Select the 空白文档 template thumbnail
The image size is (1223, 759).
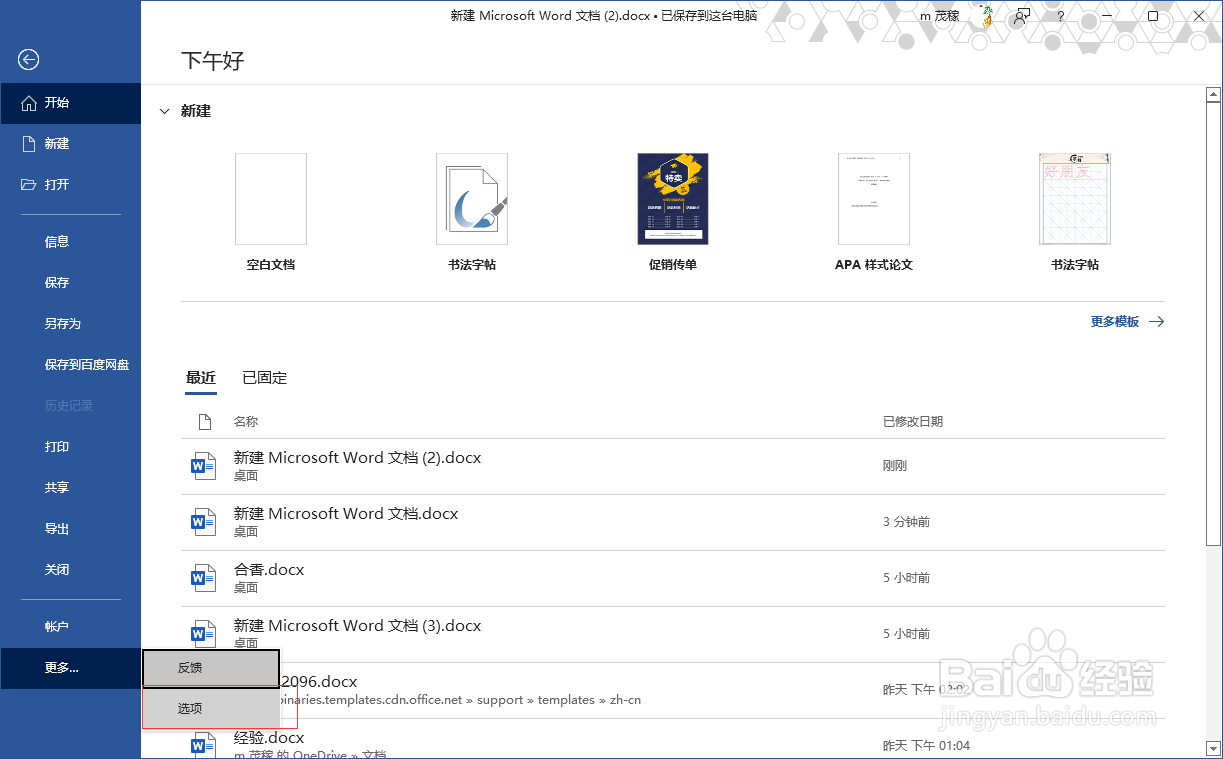(x=271, y=199)
